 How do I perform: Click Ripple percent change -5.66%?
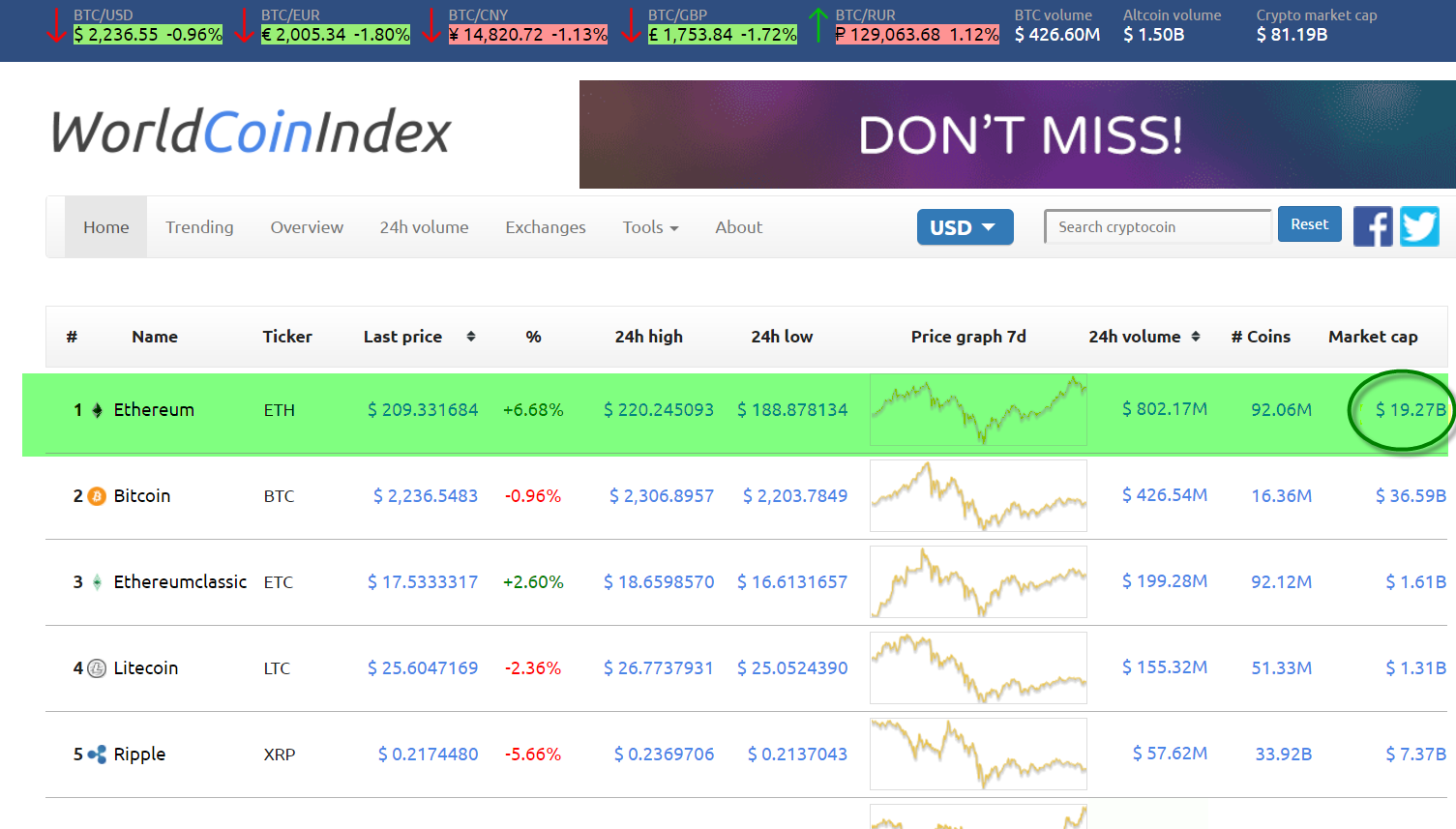point(533,755)
